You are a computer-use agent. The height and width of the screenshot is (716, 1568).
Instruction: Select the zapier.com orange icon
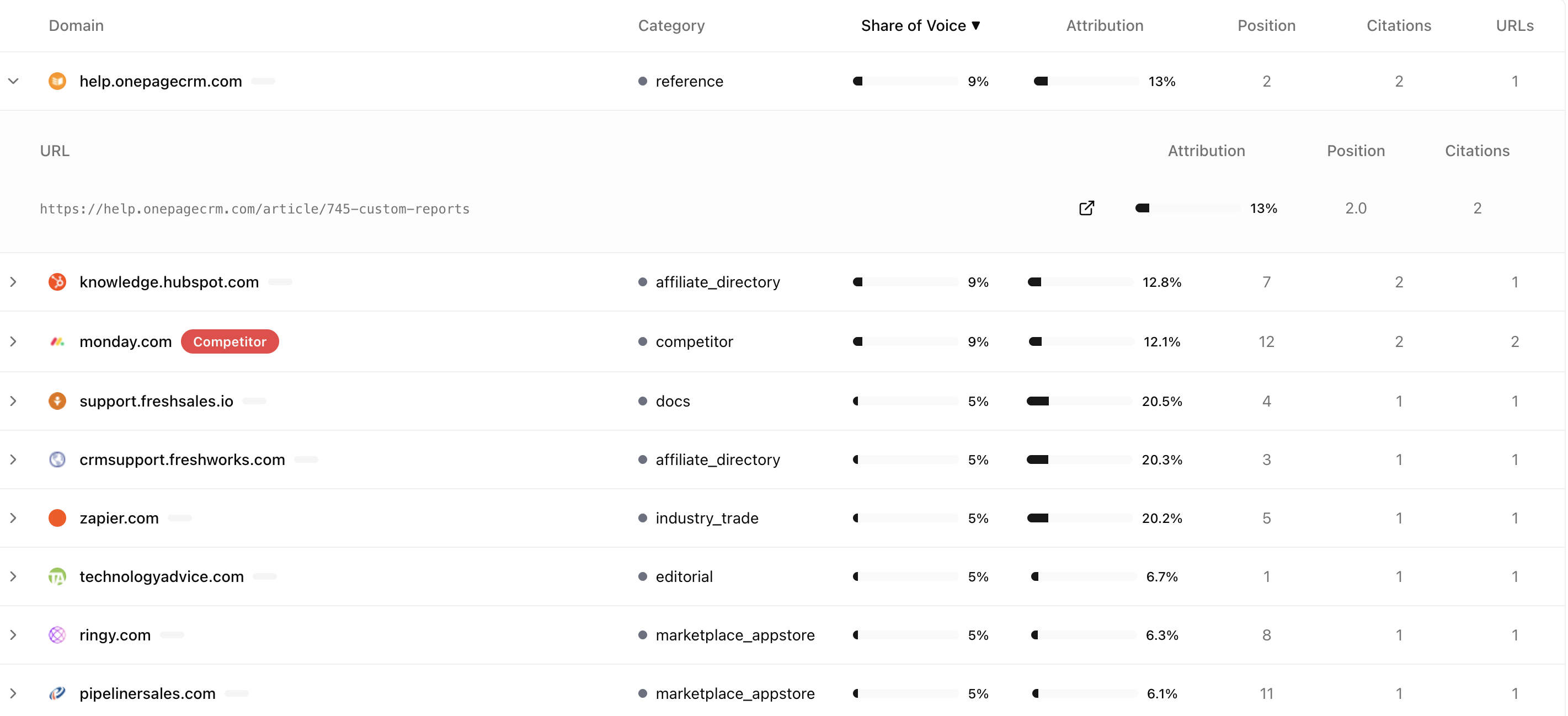(57, 517)
